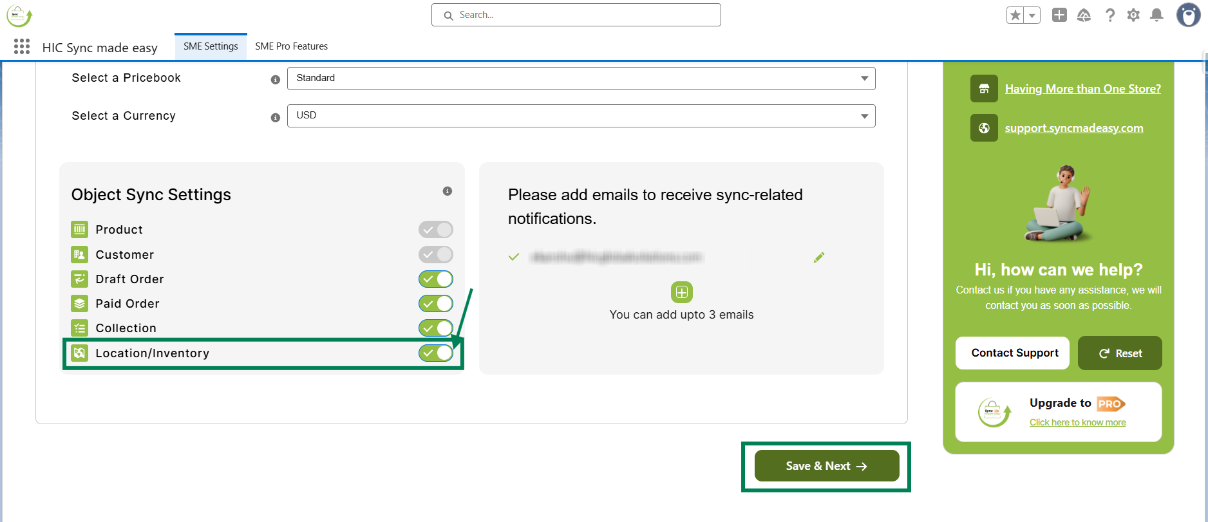Click the green add email plus icon
Viewport: 1208px width, 522px height.
(681, 292)
